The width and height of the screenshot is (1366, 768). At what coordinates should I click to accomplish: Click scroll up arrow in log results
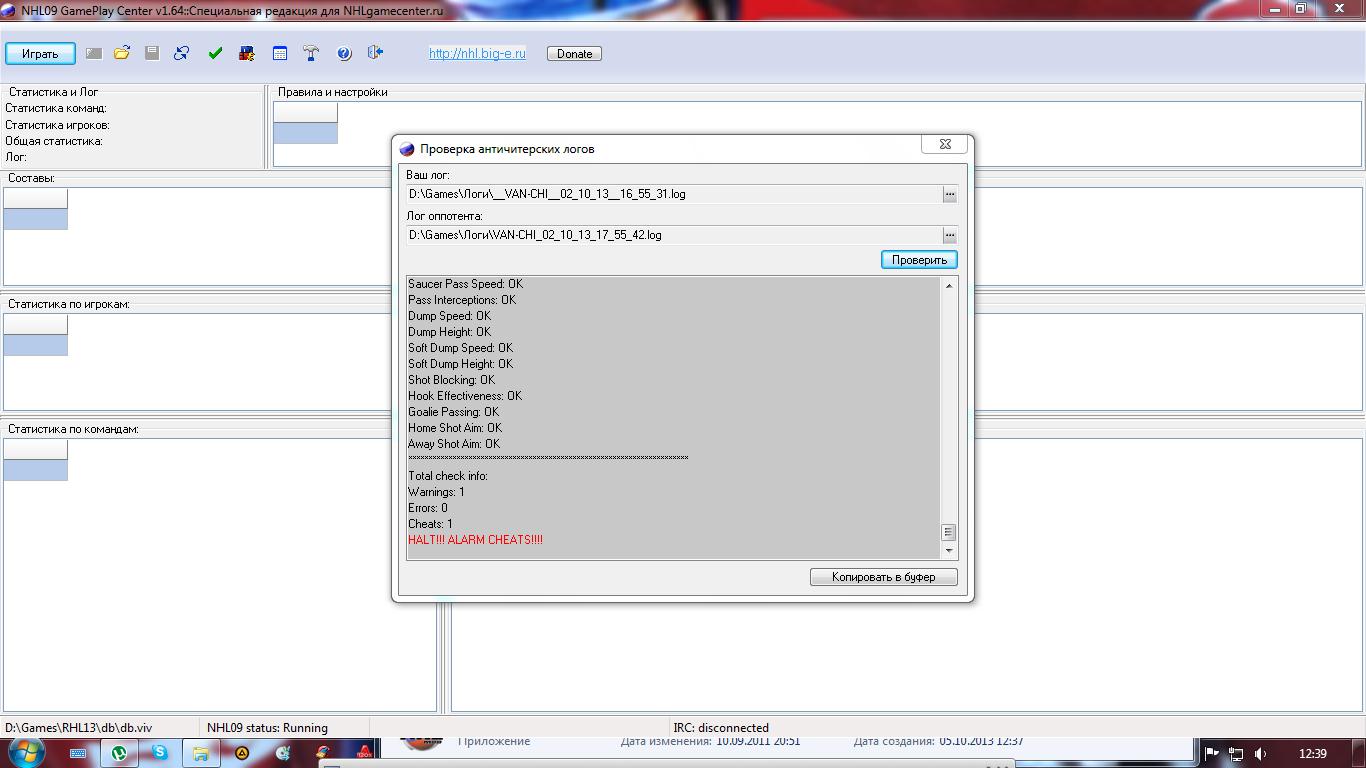[x=949, y=286]
